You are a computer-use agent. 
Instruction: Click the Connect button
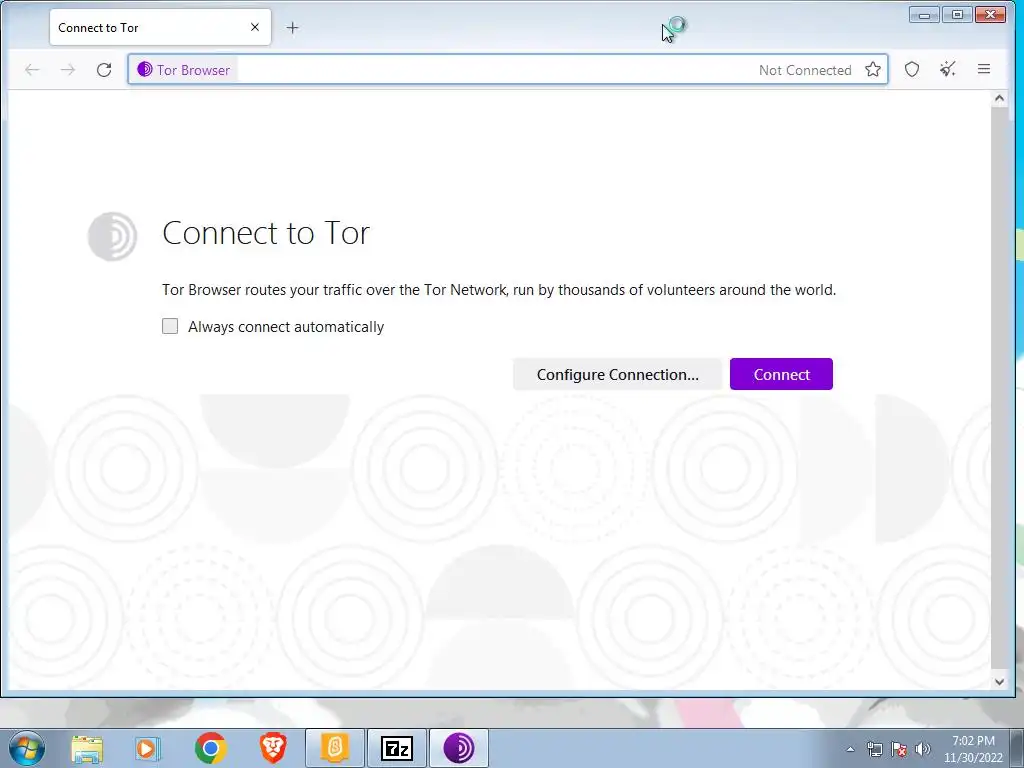[781, 374]
